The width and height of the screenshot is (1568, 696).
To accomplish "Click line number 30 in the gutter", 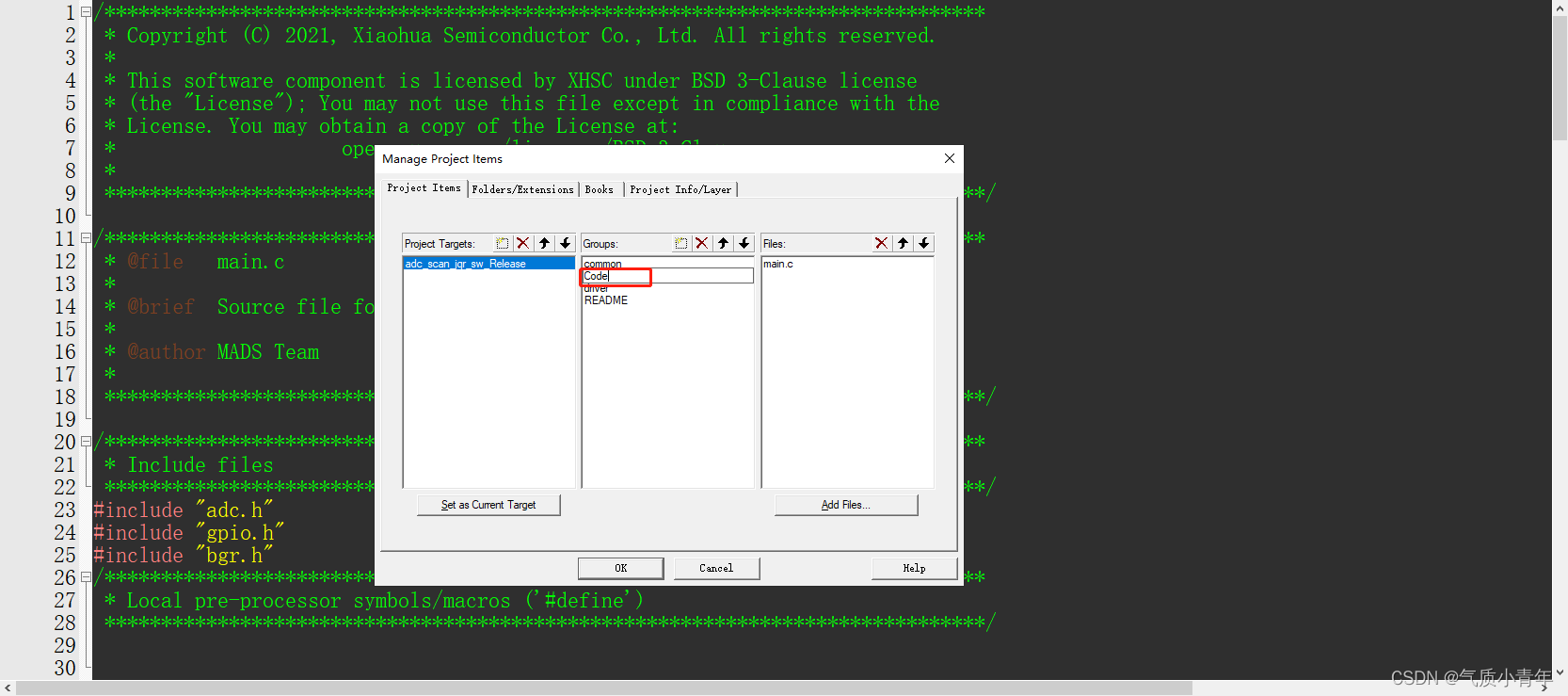I will click(x=65, y=668).
